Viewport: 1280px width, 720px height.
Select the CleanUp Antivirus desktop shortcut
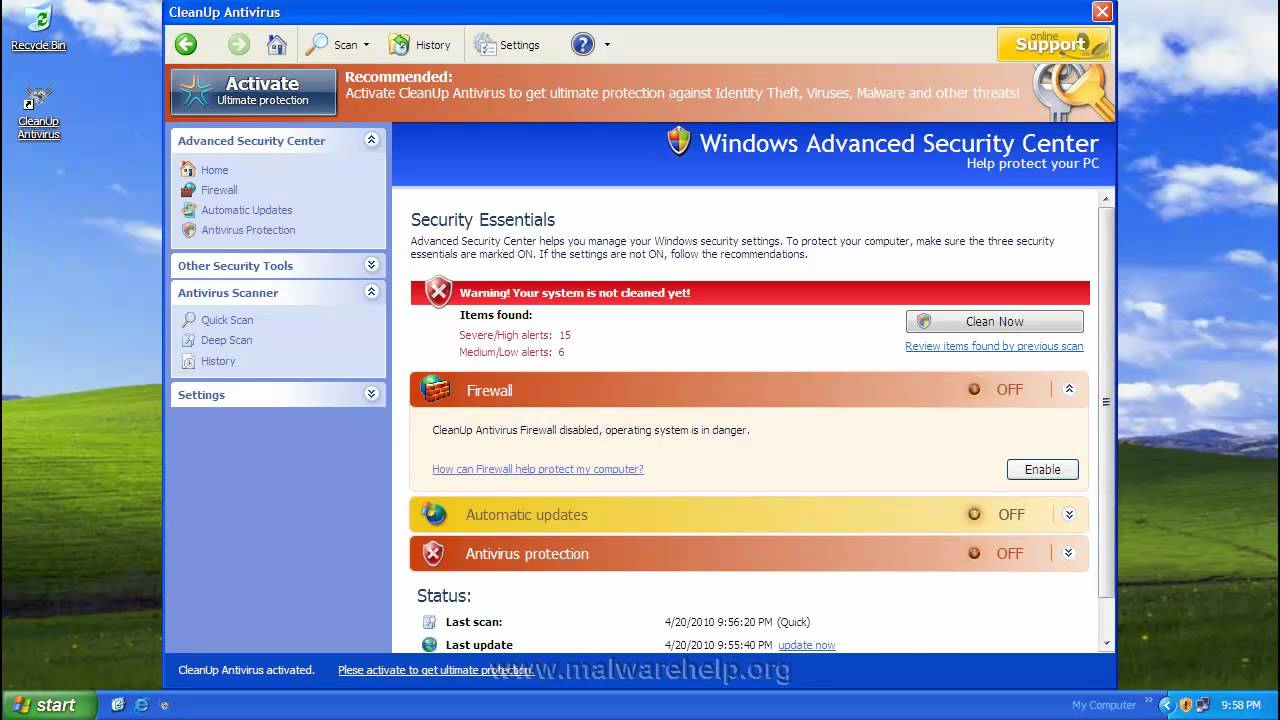click(x=38, y=113)
